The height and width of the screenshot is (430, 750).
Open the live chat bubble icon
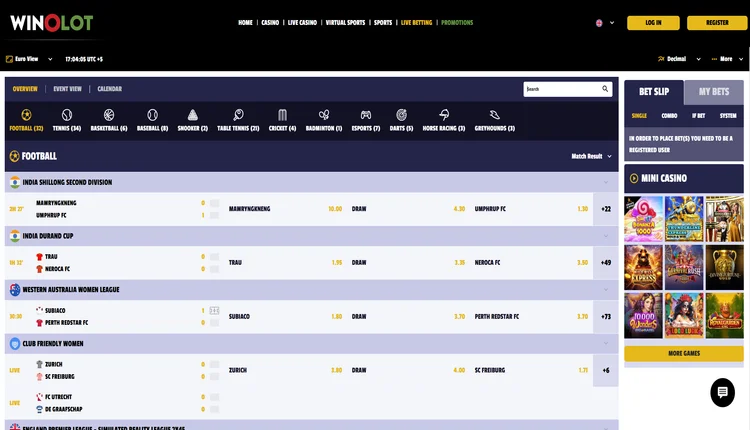pyautogui.click(x=722, y=393)
